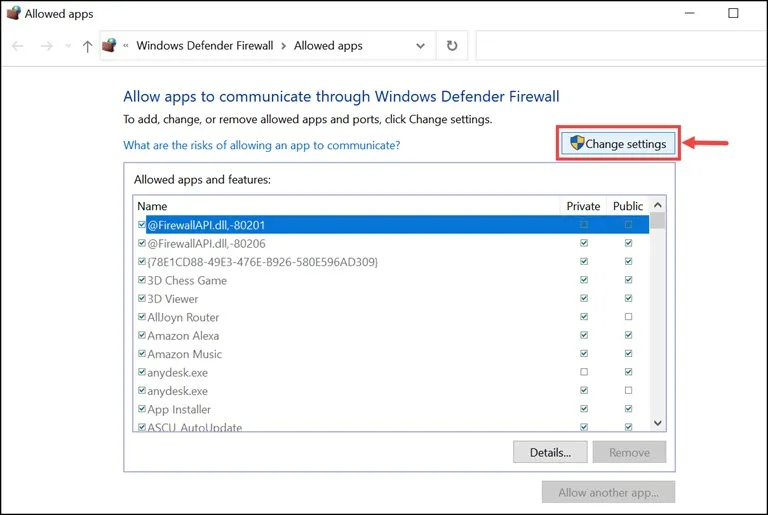768x515 pixels.
Task: Toggle 3D Viewer name checkbox
Action: tap(142, 298)
